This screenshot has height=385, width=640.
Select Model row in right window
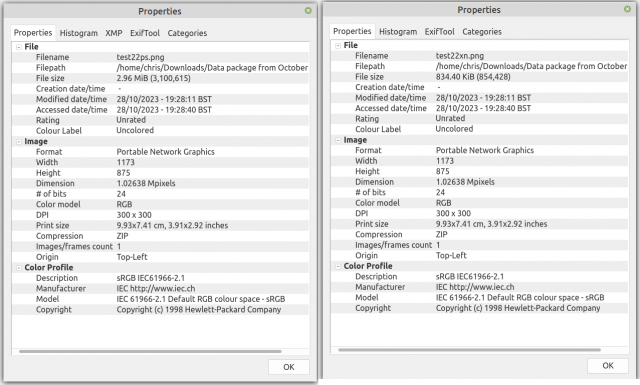tap(480, 298)
